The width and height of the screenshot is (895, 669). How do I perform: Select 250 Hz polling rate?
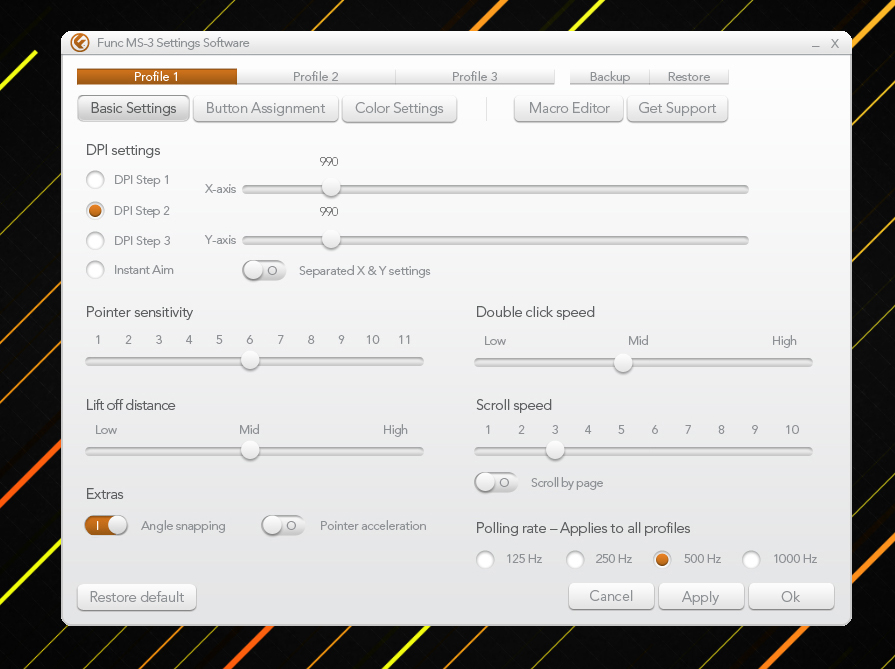click(x=575, y=559)
